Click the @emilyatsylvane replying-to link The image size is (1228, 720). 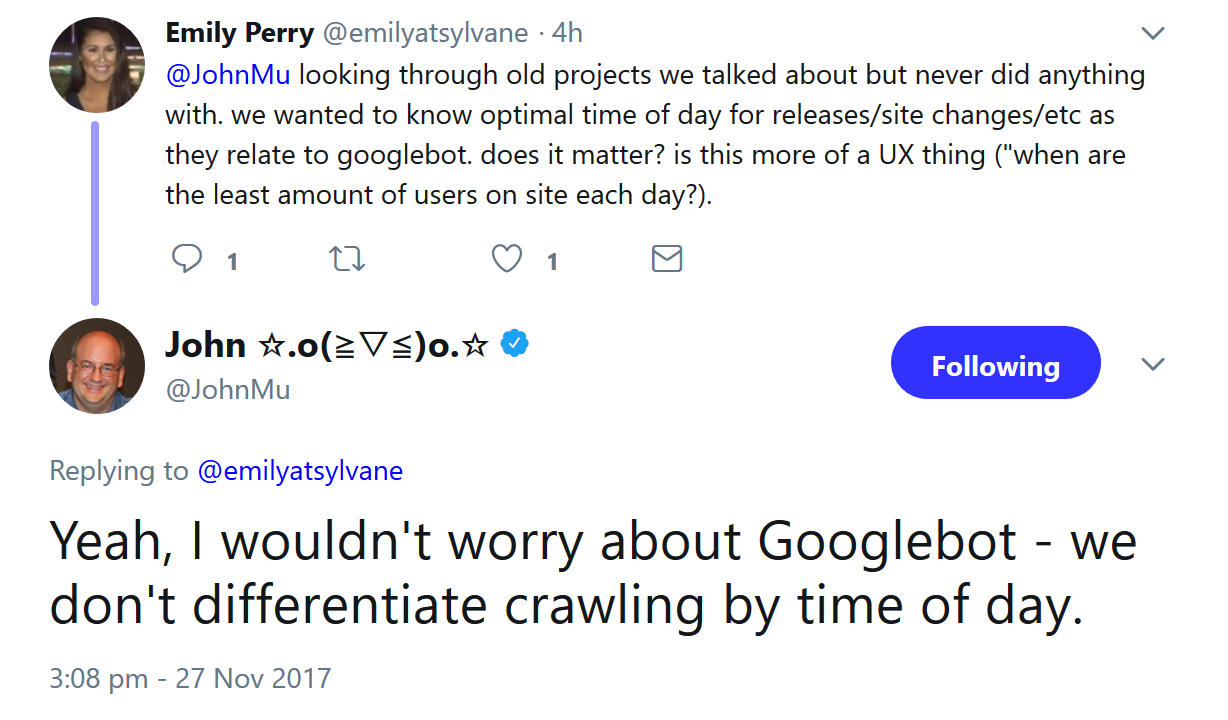[301, 470]
